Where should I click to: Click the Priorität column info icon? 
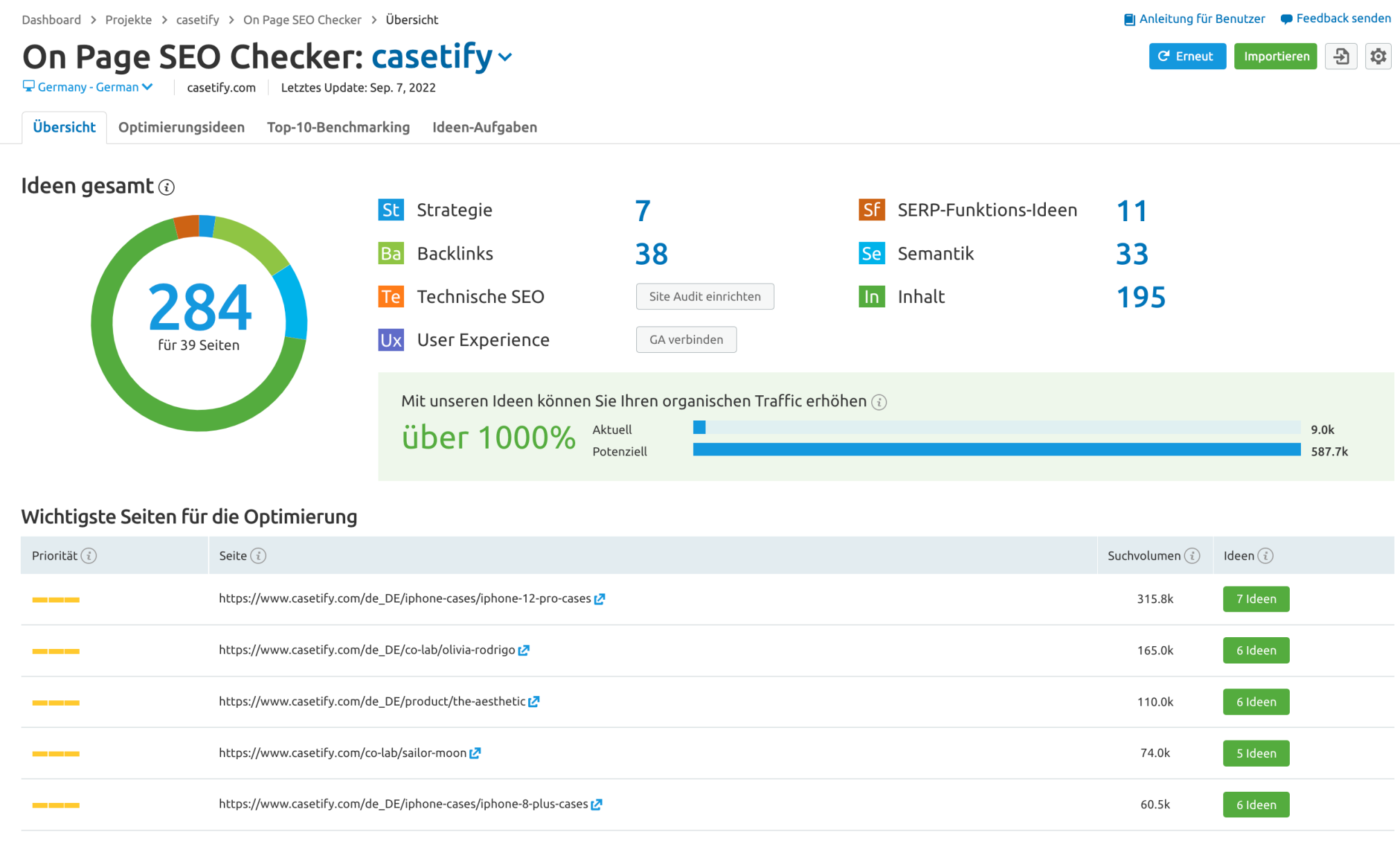coord(89,555)
